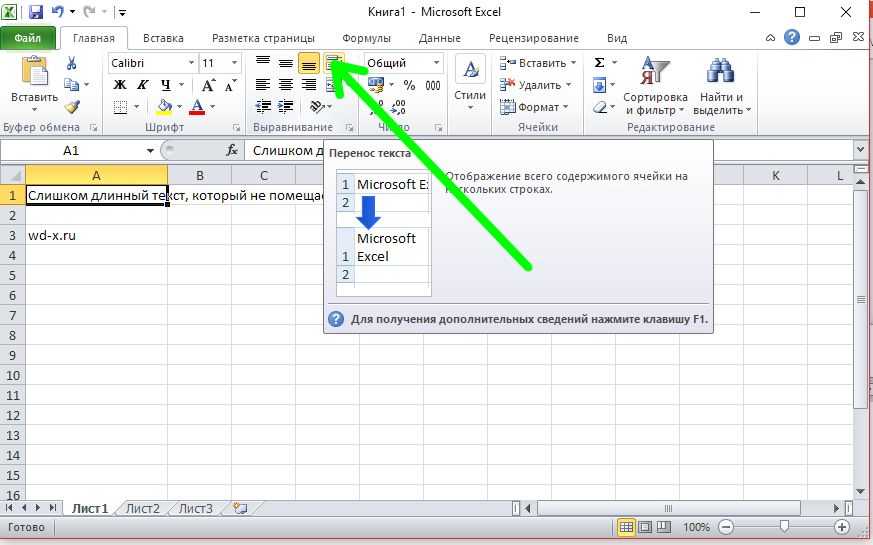Apply the accounting number format icon
Image resolution: width=873 pixels, height=545 pixels.
click(376, 85)
